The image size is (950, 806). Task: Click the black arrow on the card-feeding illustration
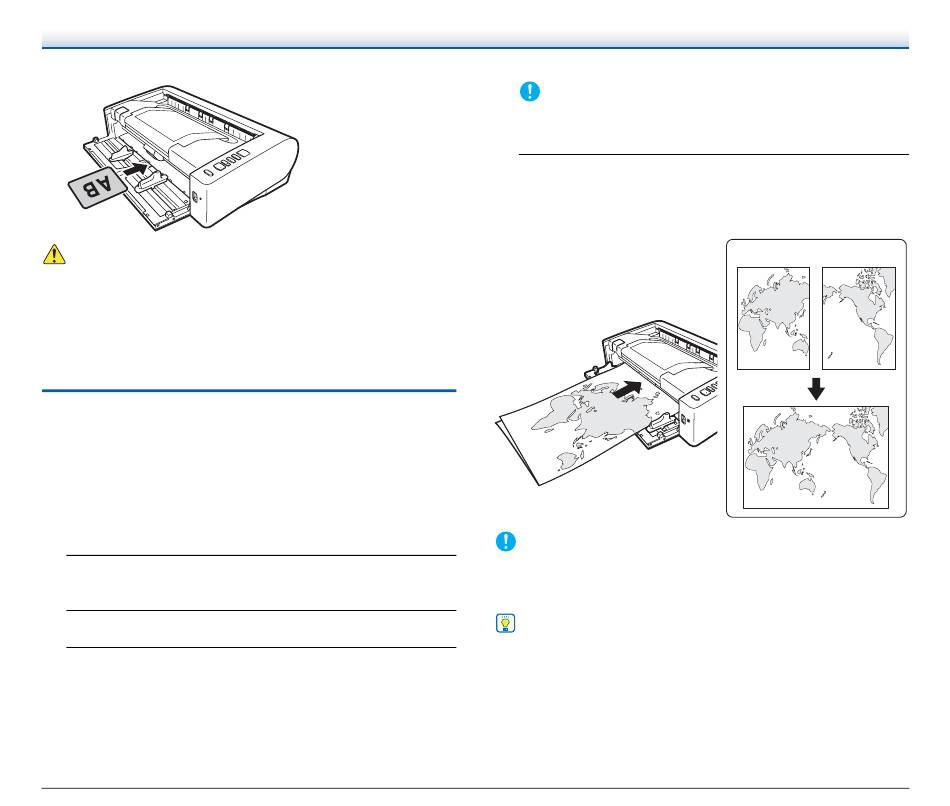pyautogui.click(x=135, y=168)
